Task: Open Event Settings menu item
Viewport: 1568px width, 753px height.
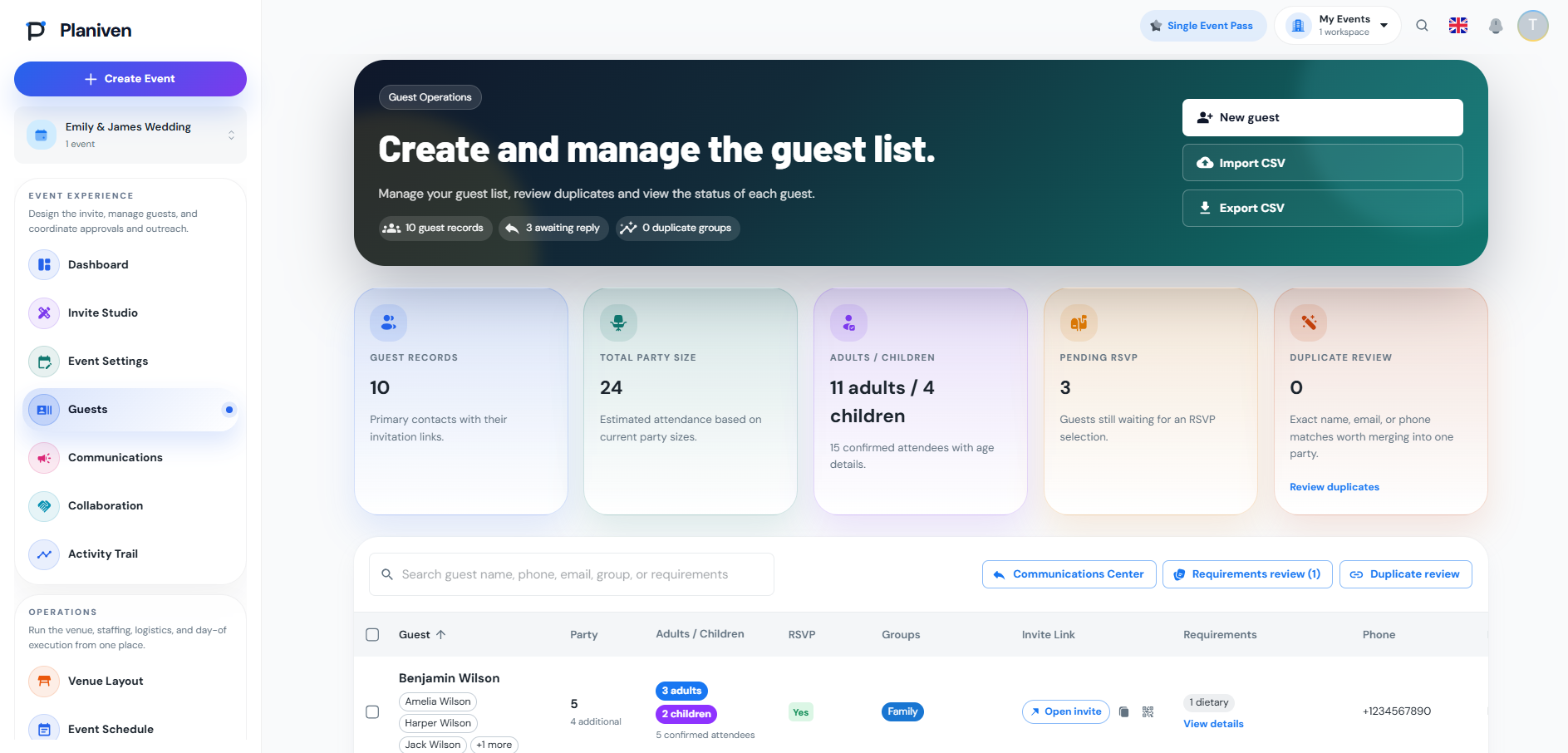Action: pos(130,361)
